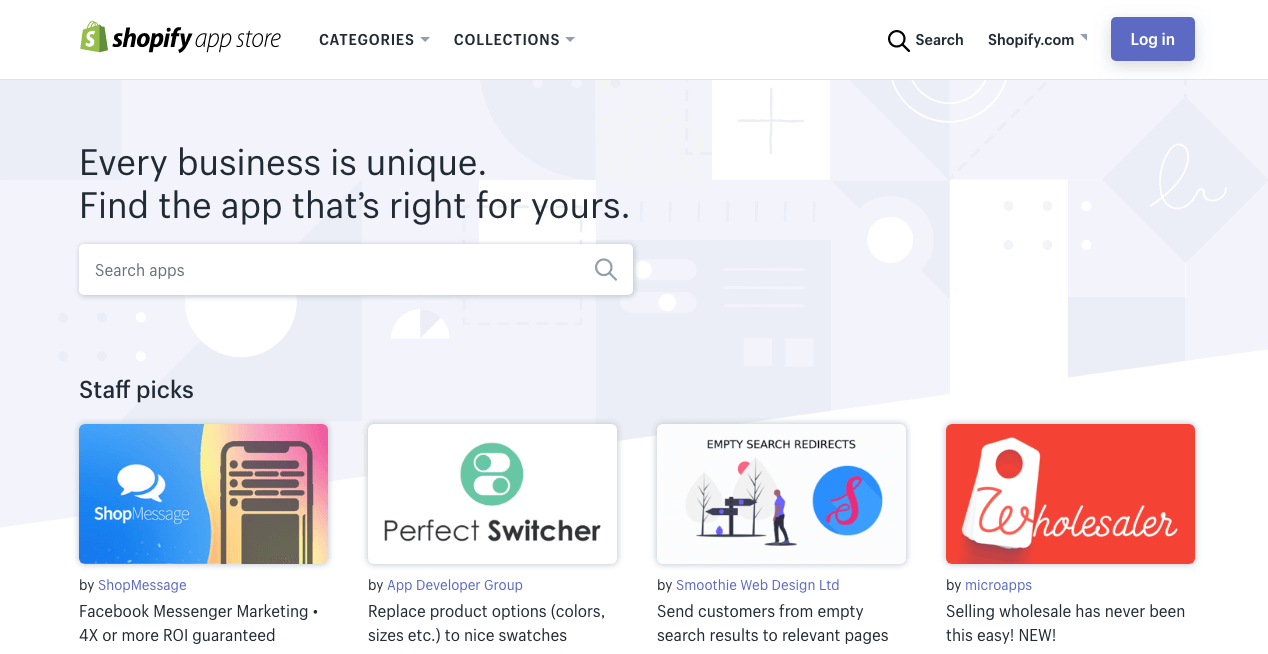Click the magnifier icon beside Search in header
This screenshot has width=1268, height=654.
pyautogui.click(x=898, y=40)
